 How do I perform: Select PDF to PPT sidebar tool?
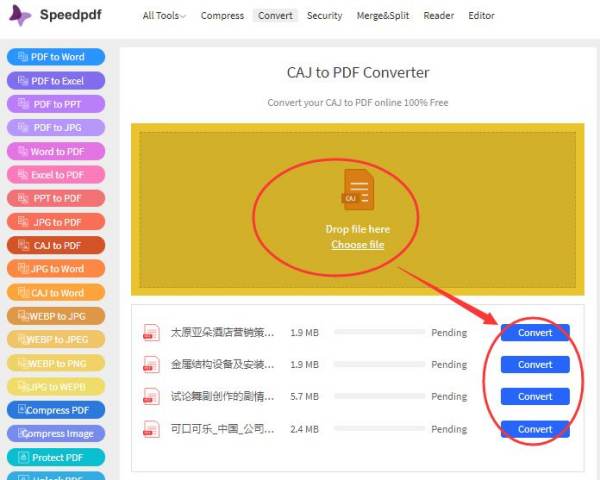(x=56, y=104)
